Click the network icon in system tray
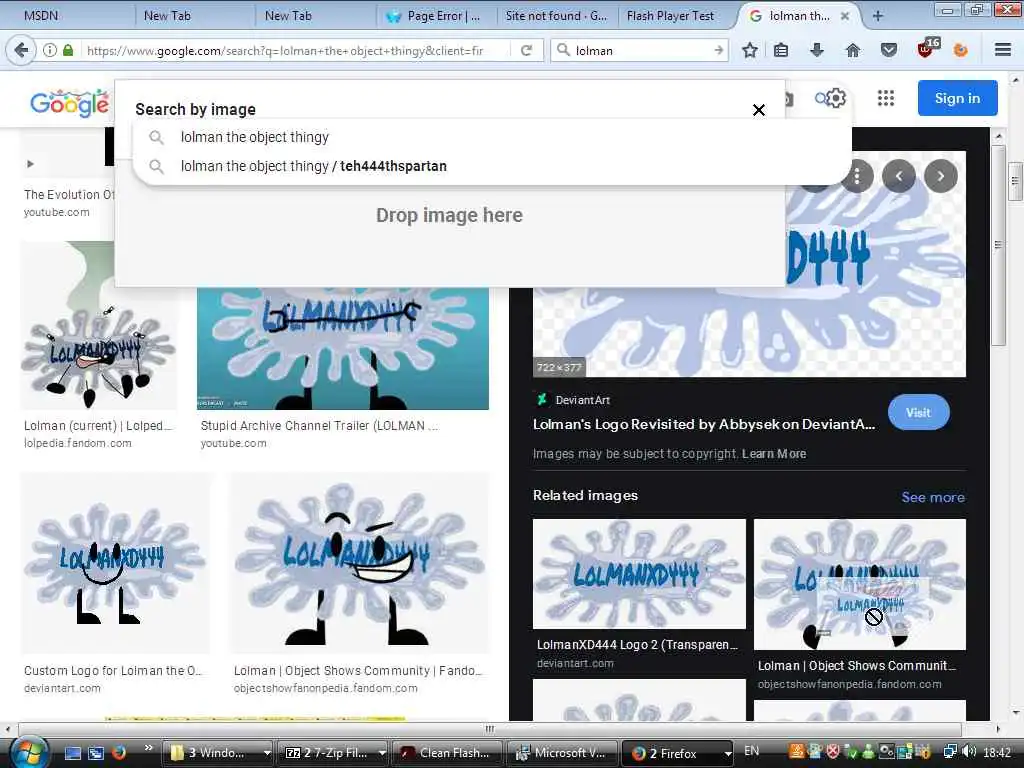The height and width of the screenshot is (768, 1024). coord(950,752)
